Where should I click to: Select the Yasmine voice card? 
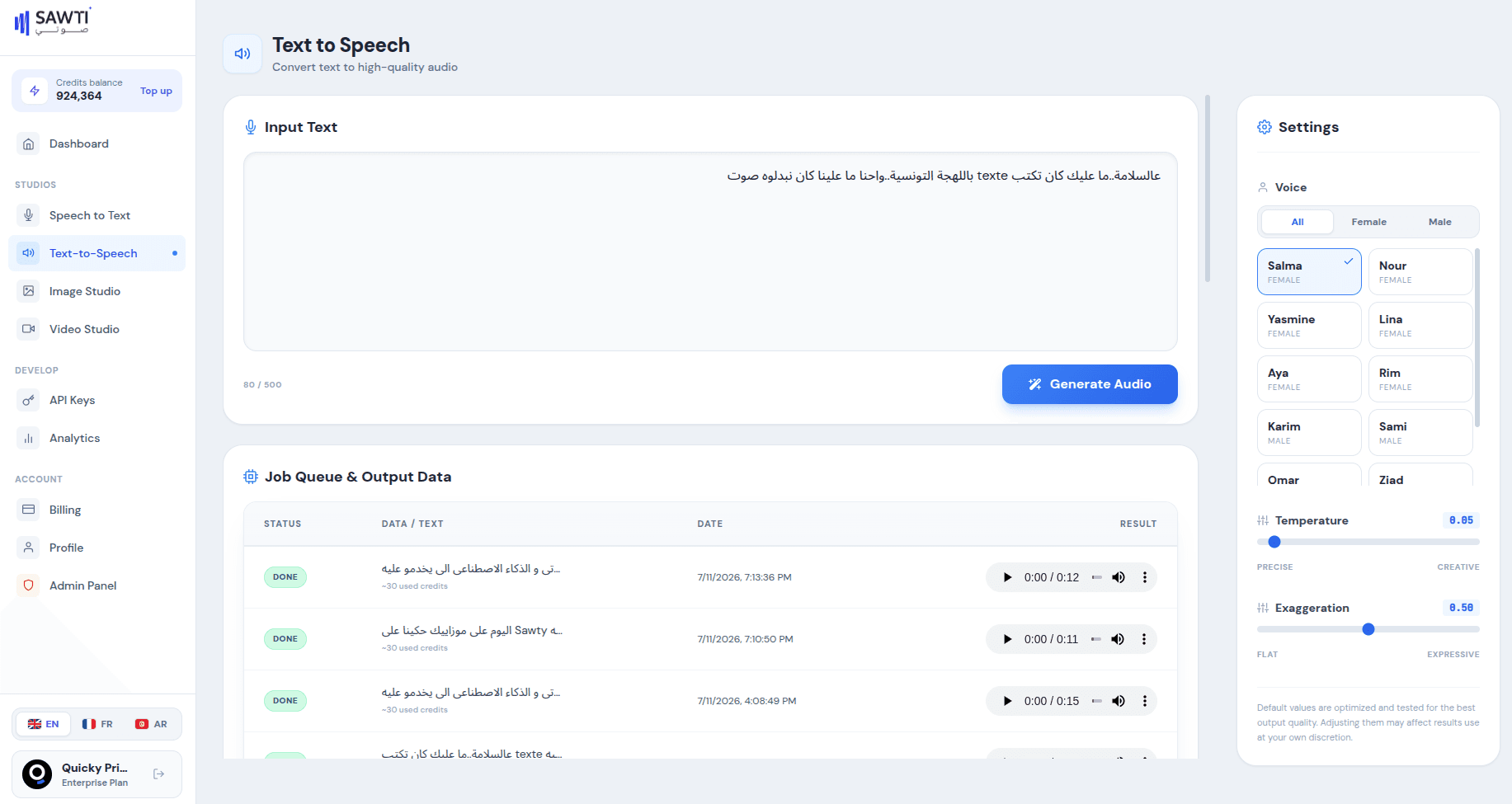(x=1309, y=325)
